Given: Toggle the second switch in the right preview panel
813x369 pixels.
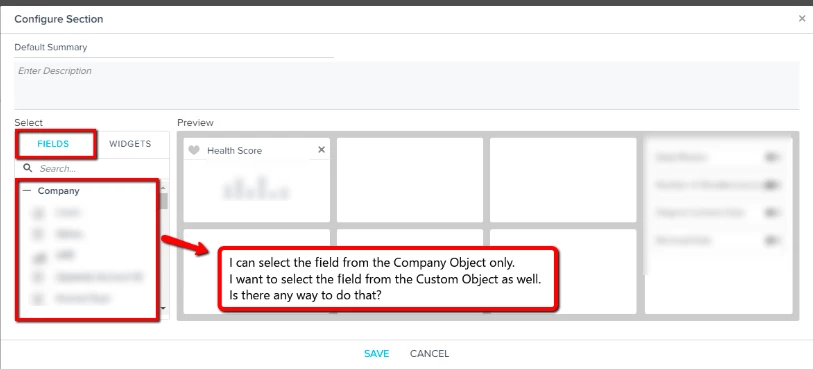Looking at the screenshot, I should [773, 184].
